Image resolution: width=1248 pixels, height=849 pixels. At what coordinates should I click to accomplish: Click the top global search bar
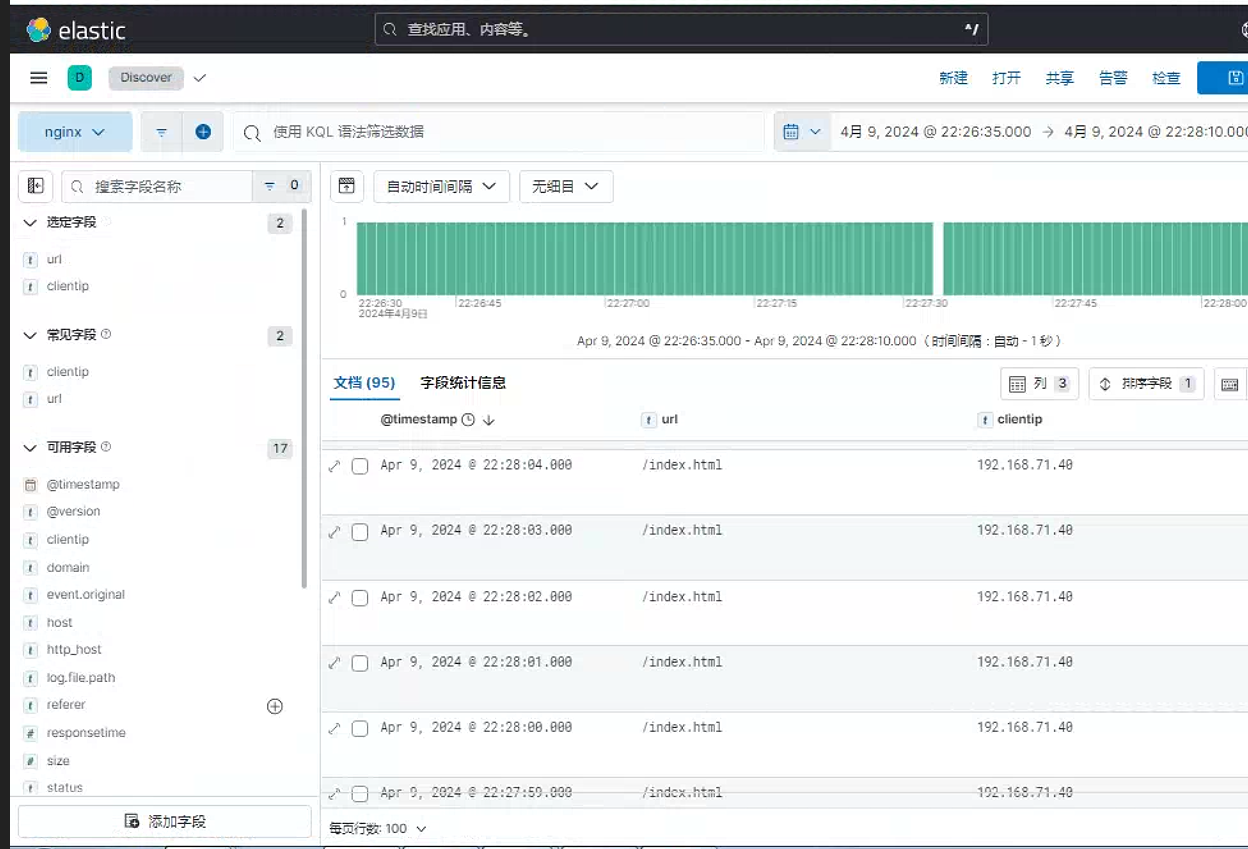[681, 30]
